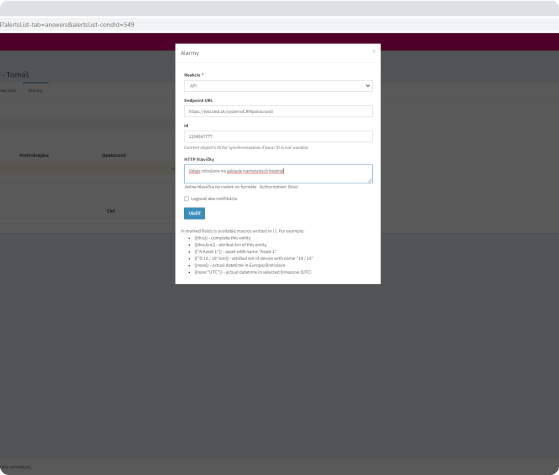
Task: Click the HTTP hlavičky field label
Action: pyautogui.click(x=199, y=159)
